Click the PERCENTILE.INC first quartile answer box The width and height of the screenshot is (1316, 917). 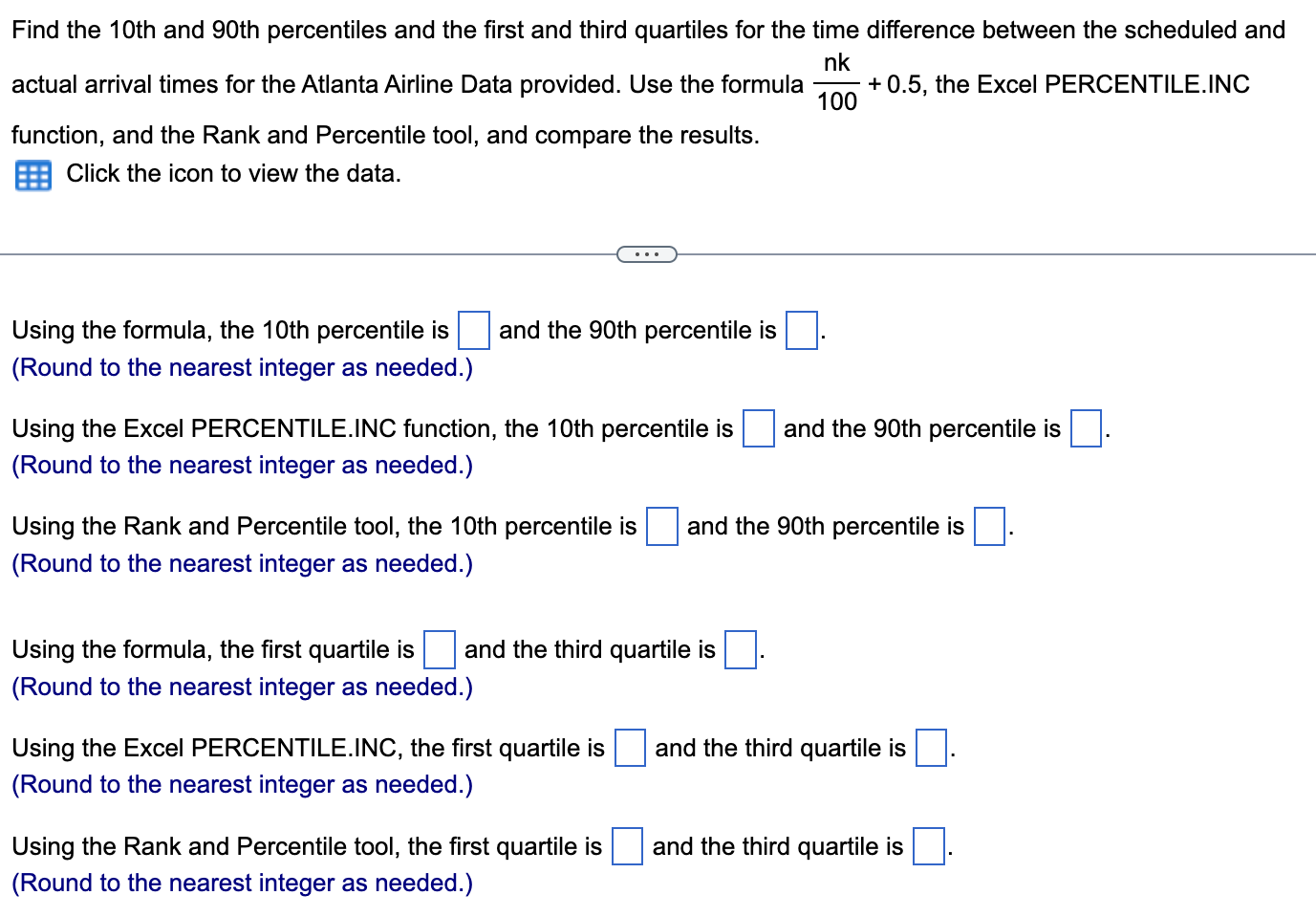(x=629, y=748)
